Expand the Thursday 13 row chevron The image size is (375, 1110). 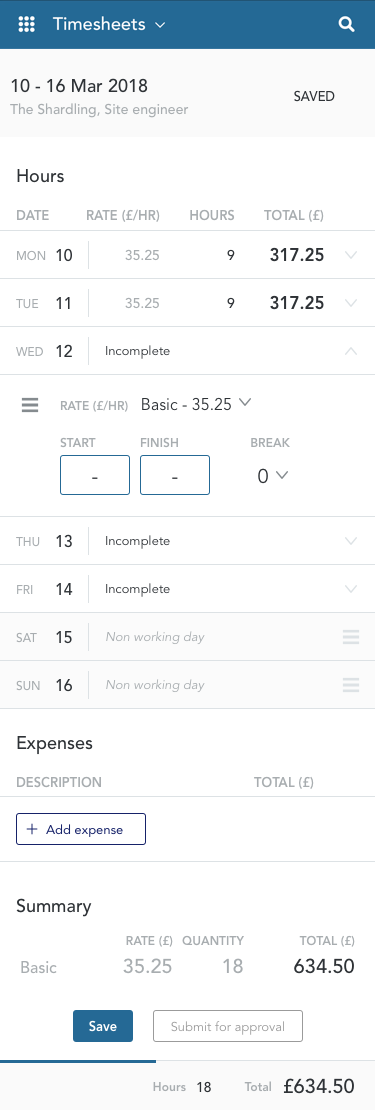(350, 541)
